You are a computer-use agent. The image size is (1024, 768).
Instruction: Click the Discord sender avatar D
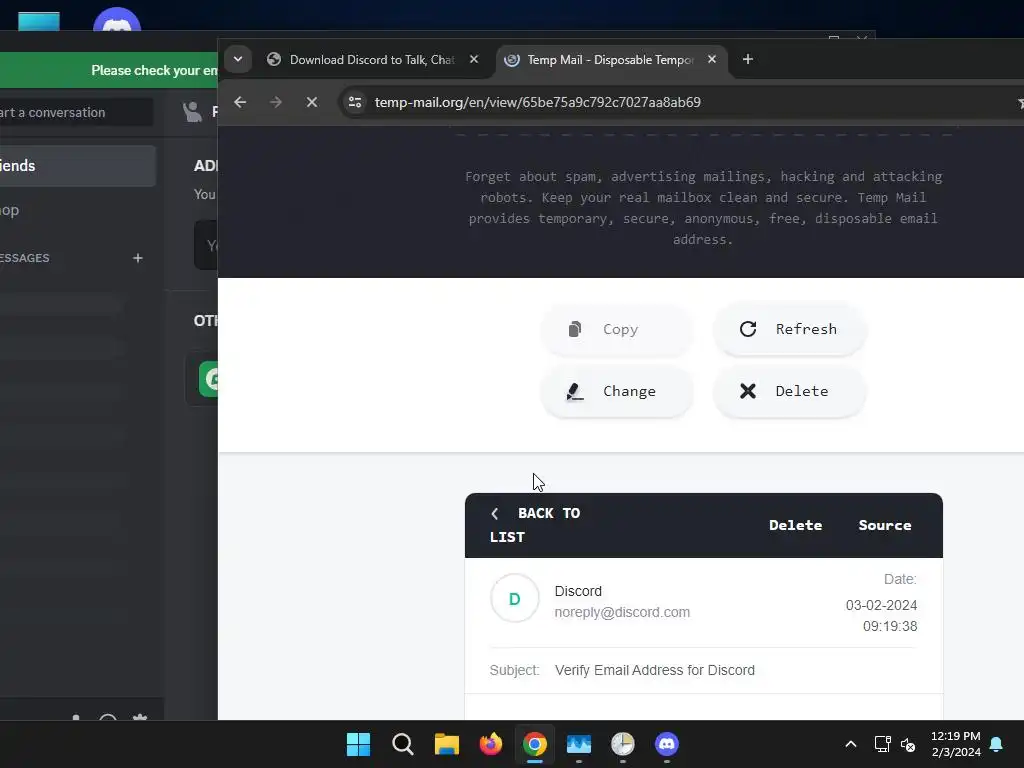[x=515, y=598]
